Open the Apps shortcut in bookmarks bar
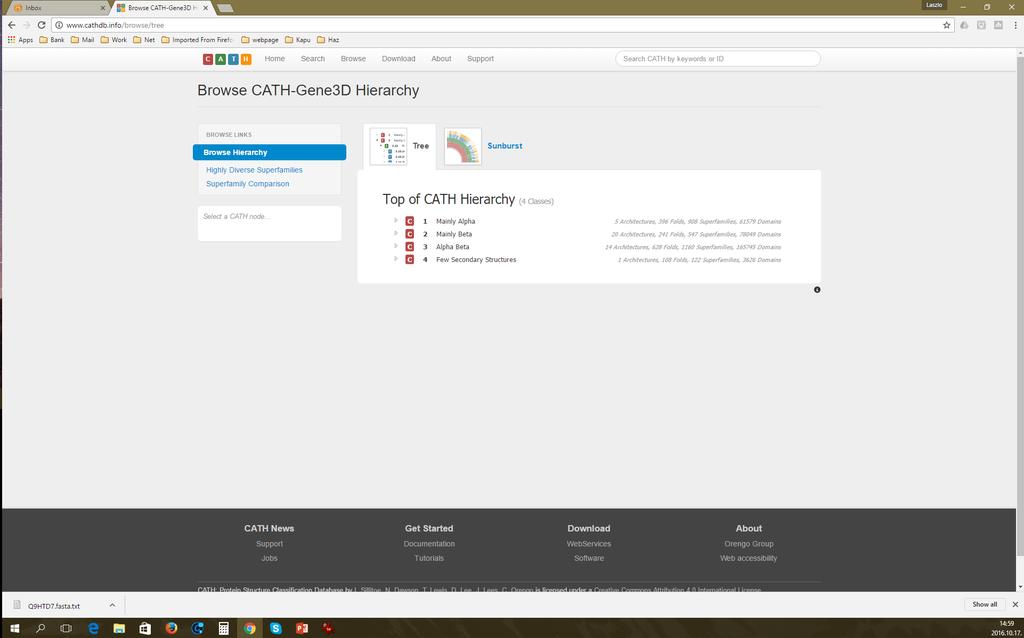This screenshot has width=1024, height=638. click(20, 40)
